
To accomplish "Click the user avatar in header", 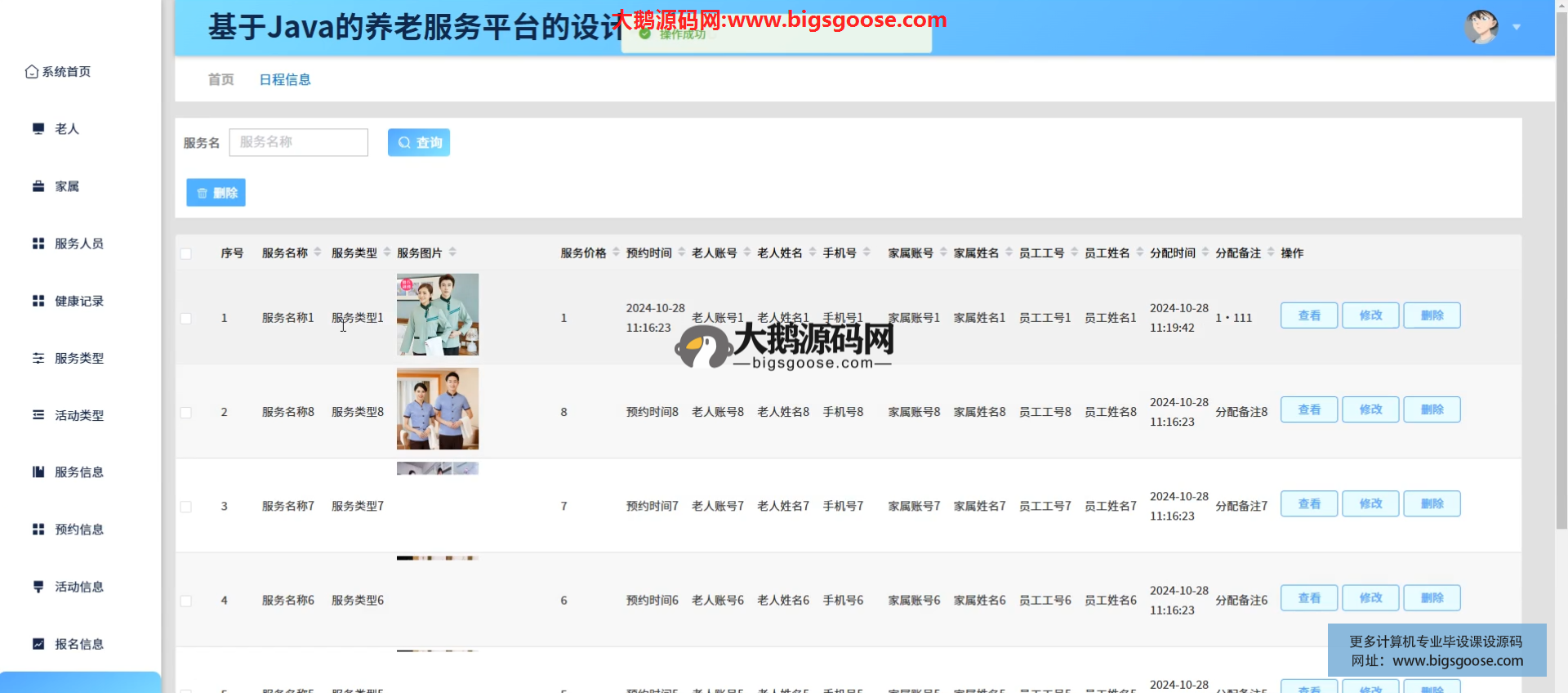I will (x=1481, y=27).
